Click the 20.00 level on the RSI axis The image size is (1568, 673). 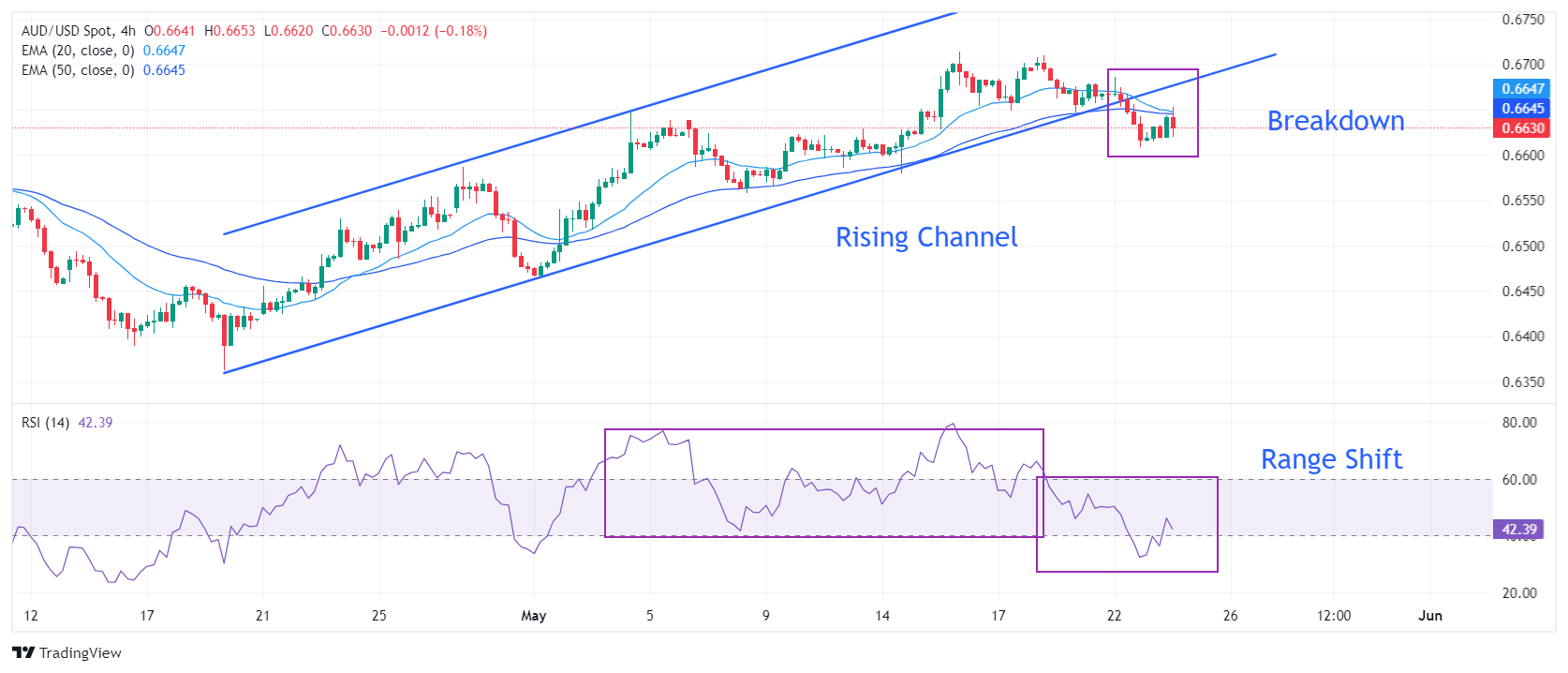click(1518, 592)
